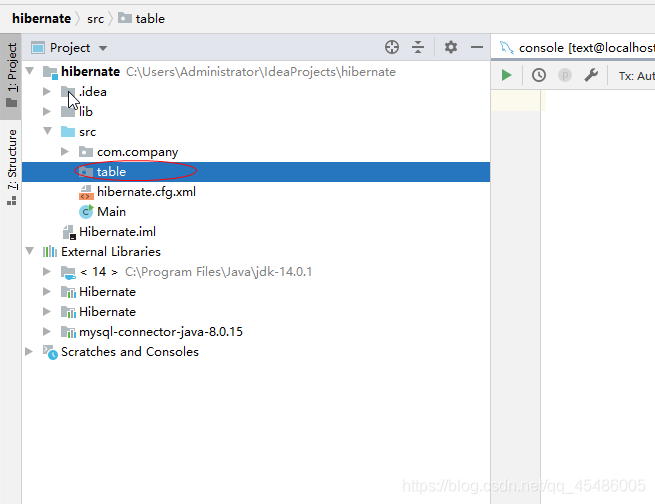Click the Main class icon
The width and height of the screenshot is (655, 504).
pyautogui.click(x=86, y=212)
